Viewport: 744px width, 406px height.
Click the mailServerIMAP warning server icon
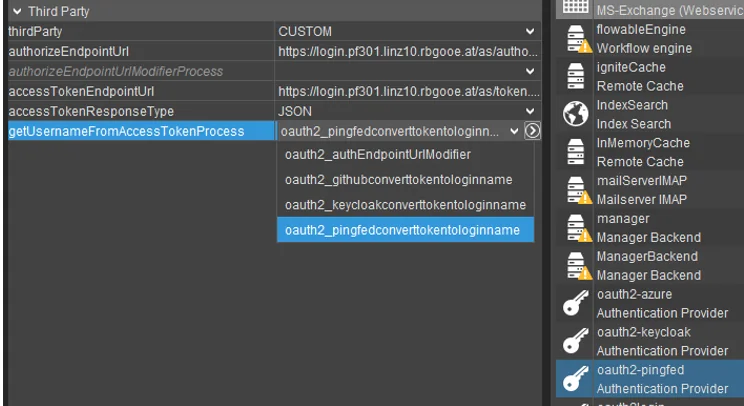578,190
